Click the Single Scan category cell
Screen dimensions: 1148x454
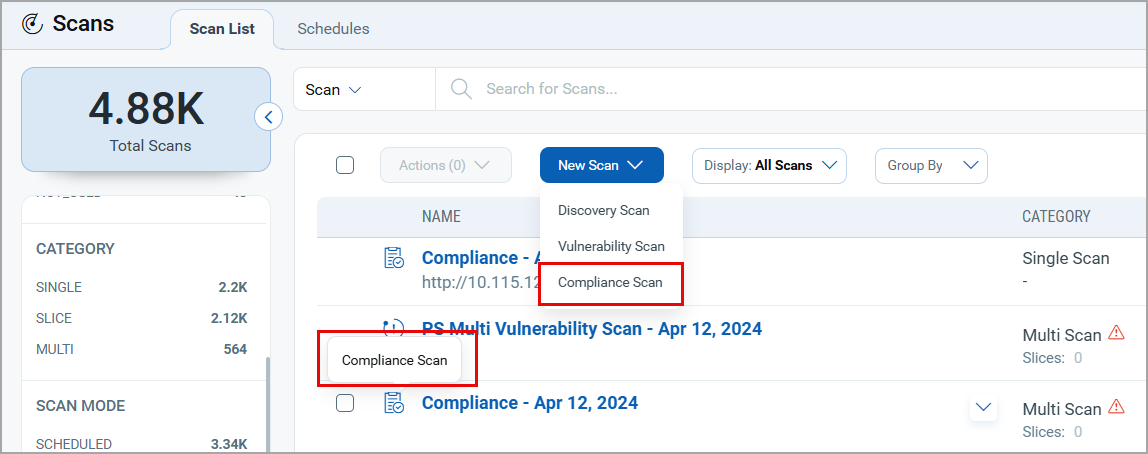click(1065, 258)
